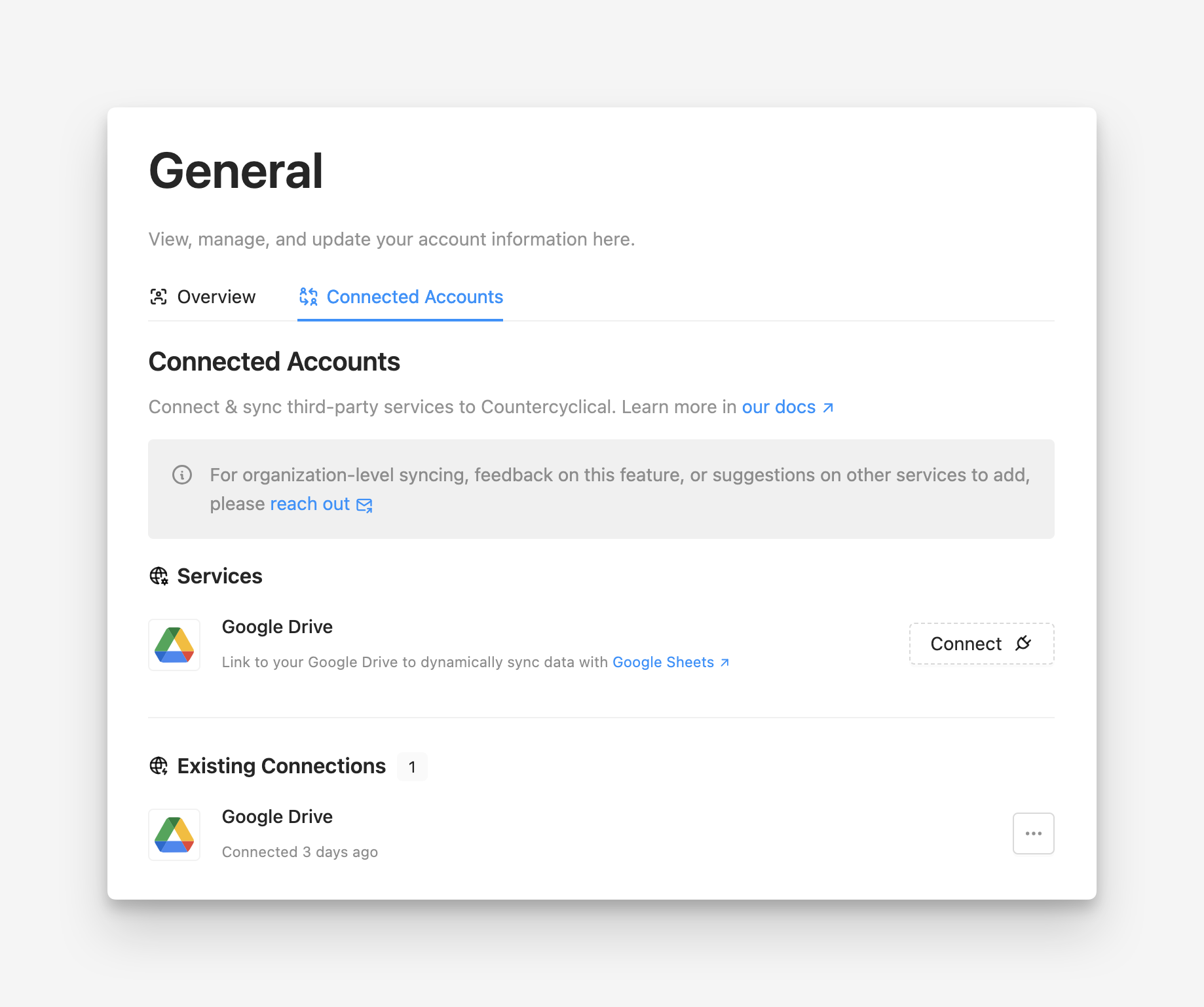Open the our docs link

click(x=778, y=407)
